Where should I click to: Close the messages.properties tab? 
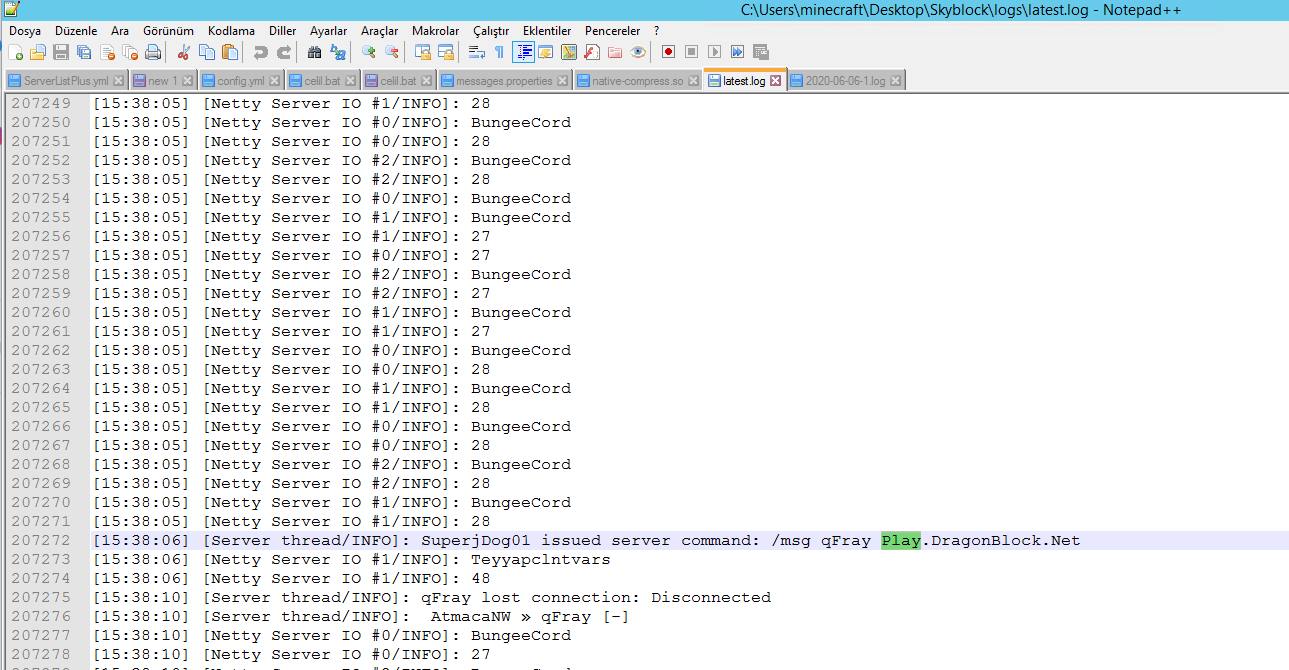[x=562, y=81]
